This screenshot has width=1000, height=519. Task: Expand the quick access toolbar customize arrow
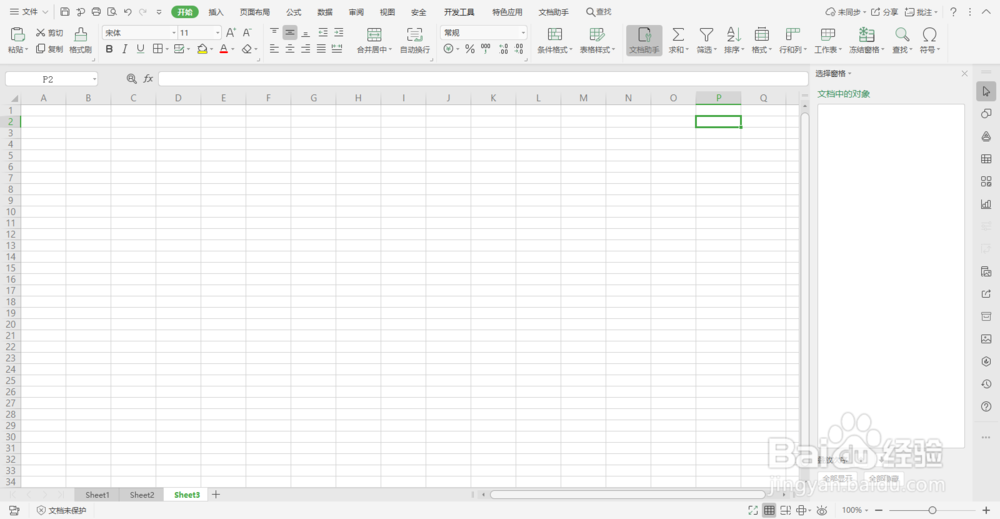pos(159,11)
